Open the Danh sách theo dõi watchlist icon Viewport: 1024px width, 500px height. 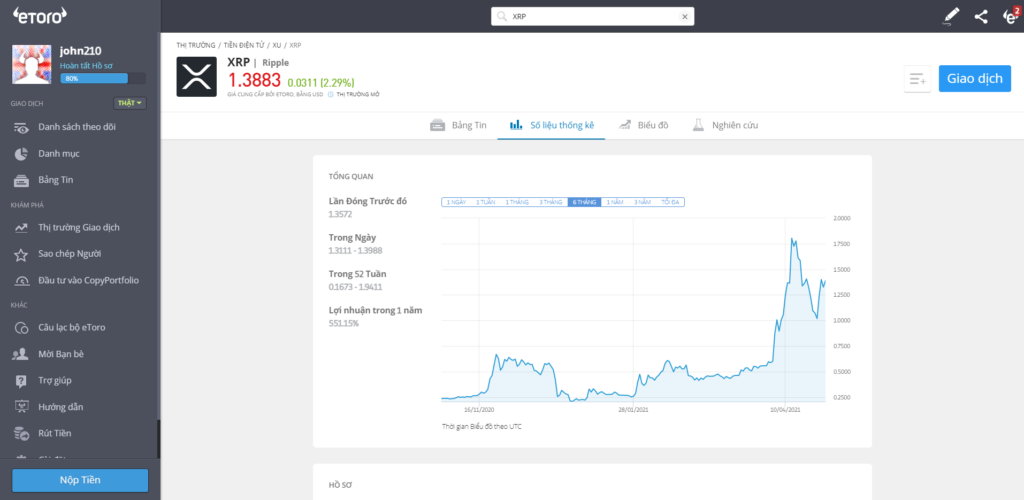coord(22,127)
